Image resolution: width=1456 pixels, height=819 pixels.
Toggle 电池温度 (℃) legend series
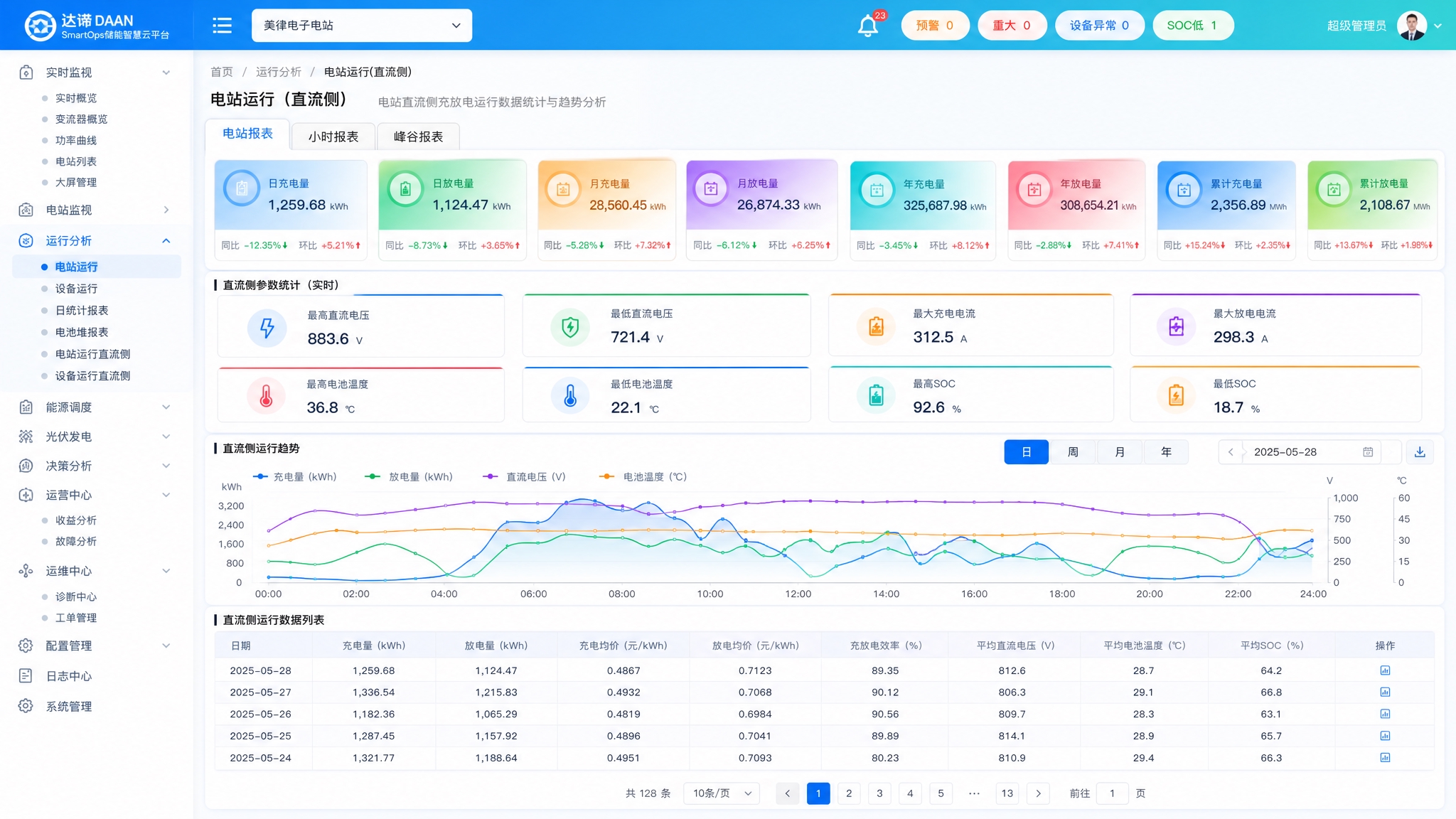(643, 477)
